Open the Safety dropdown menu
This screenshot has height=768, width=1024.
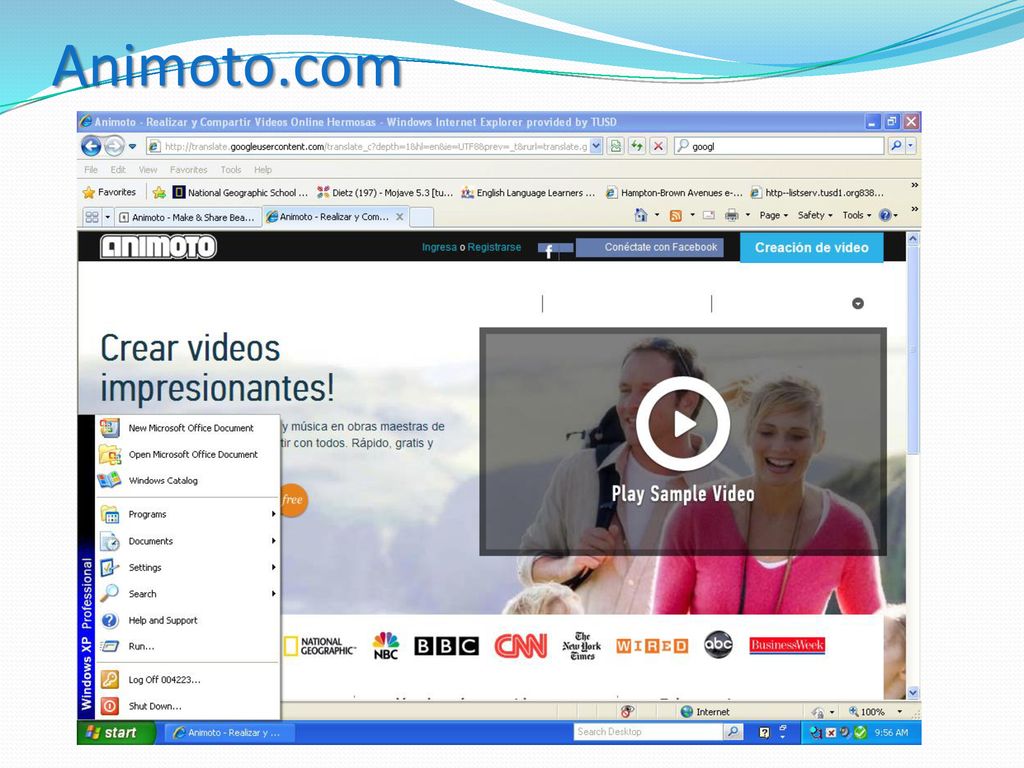(814, 215)
